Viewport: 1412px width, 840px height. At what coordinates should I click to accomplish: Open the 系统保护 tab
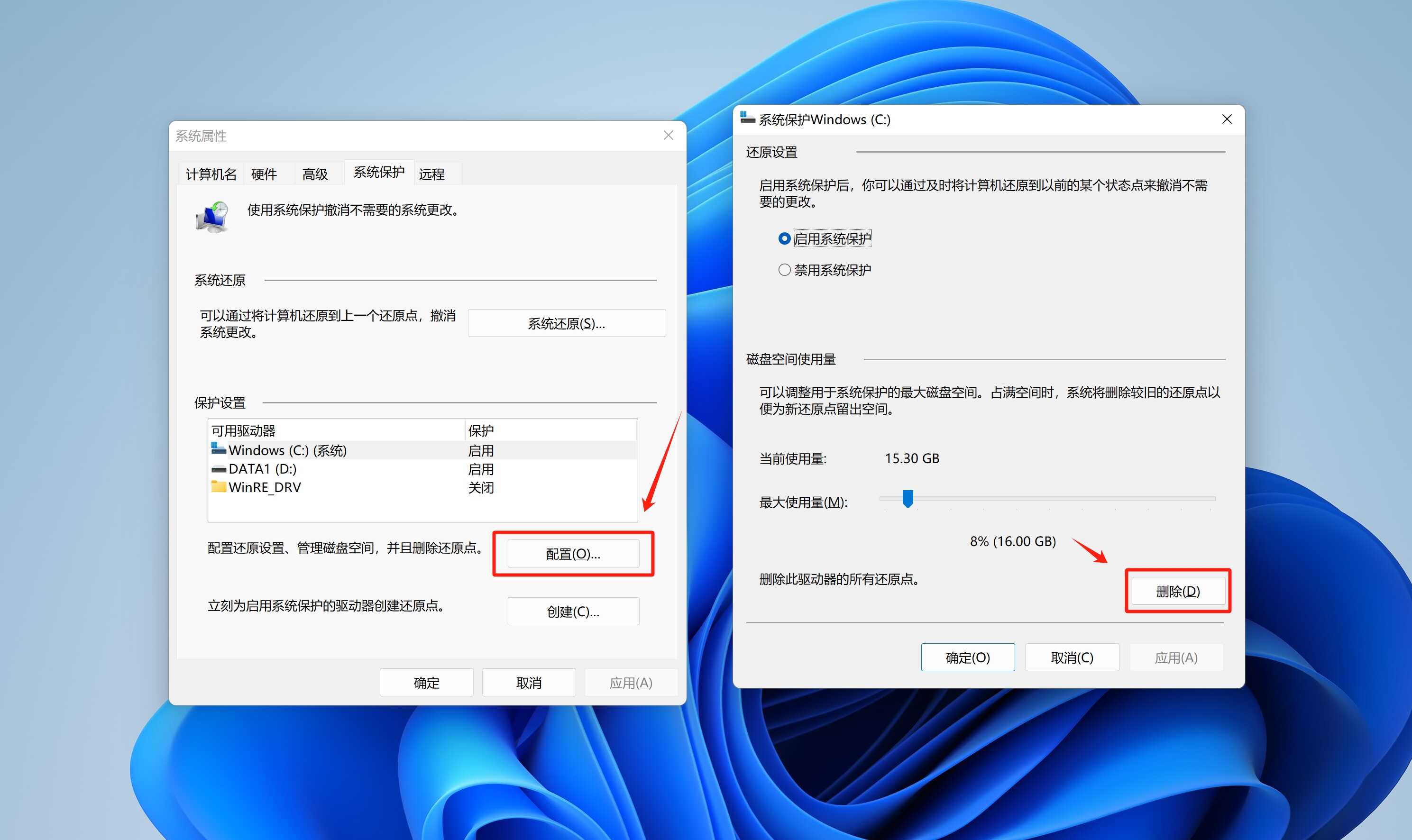[x=379, y=172]
